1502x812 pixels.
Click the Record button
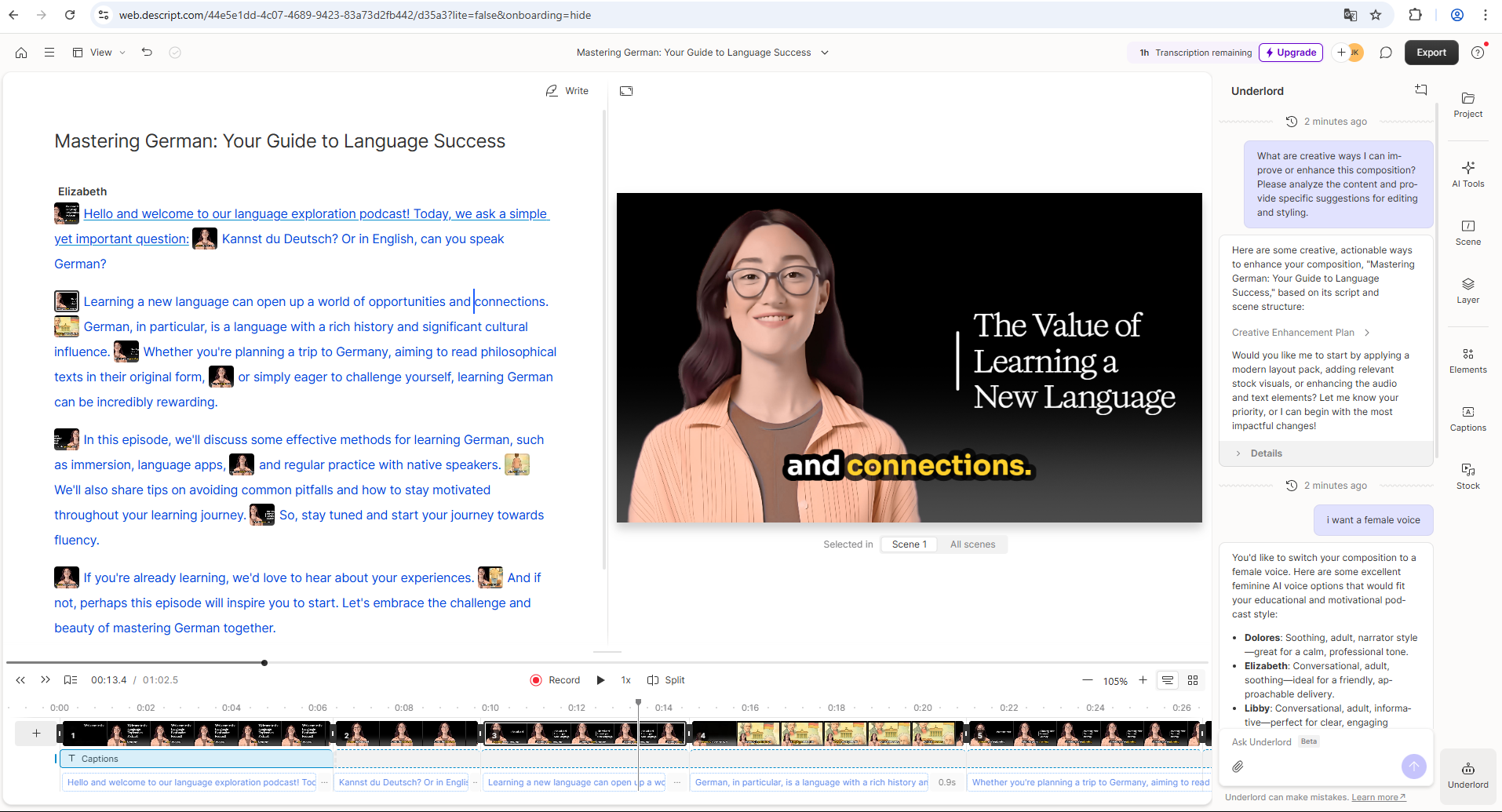[x=555, y=680]
